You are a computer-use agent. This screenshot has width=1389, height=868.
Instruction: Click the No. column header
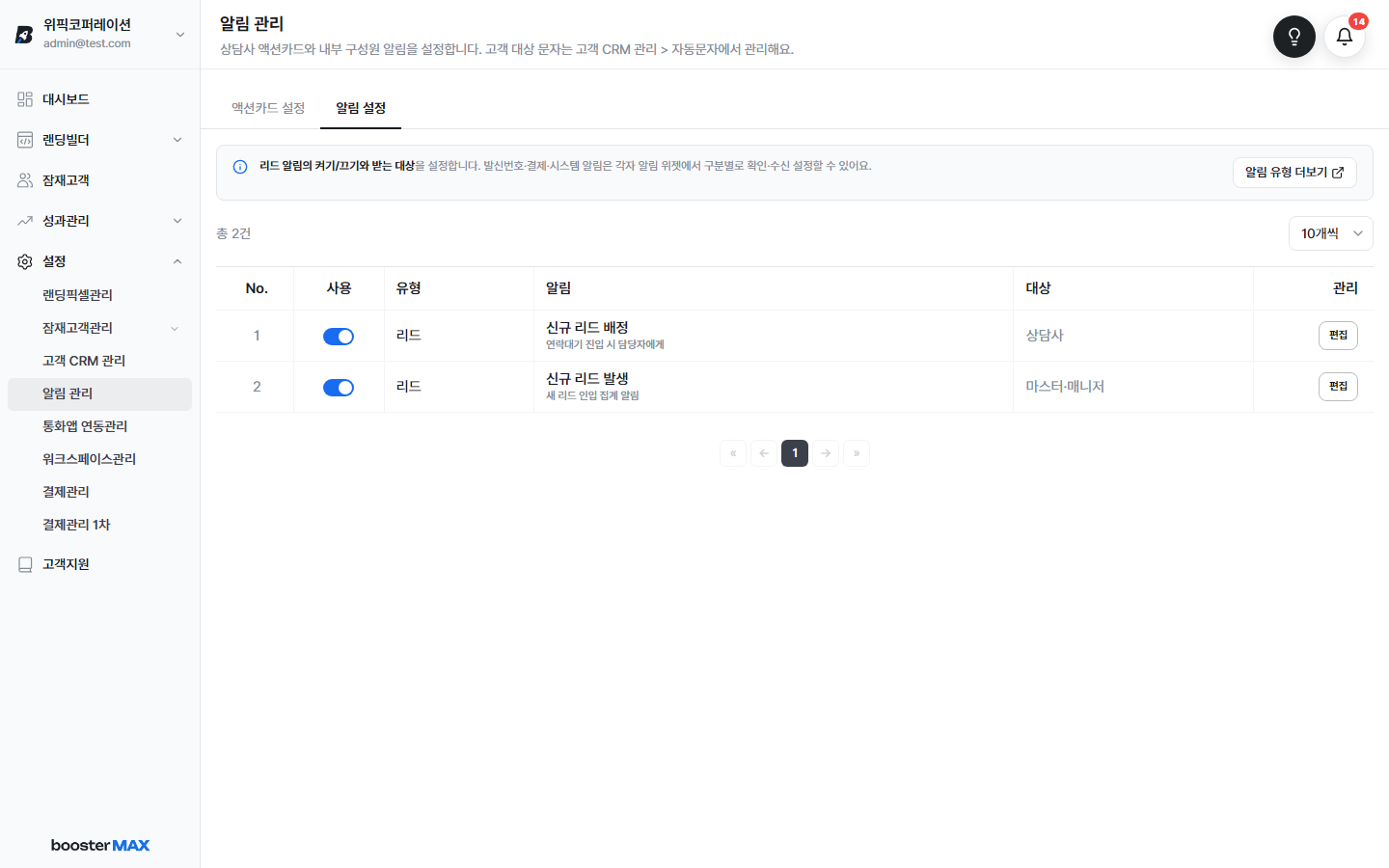click(x=257, y=288)
